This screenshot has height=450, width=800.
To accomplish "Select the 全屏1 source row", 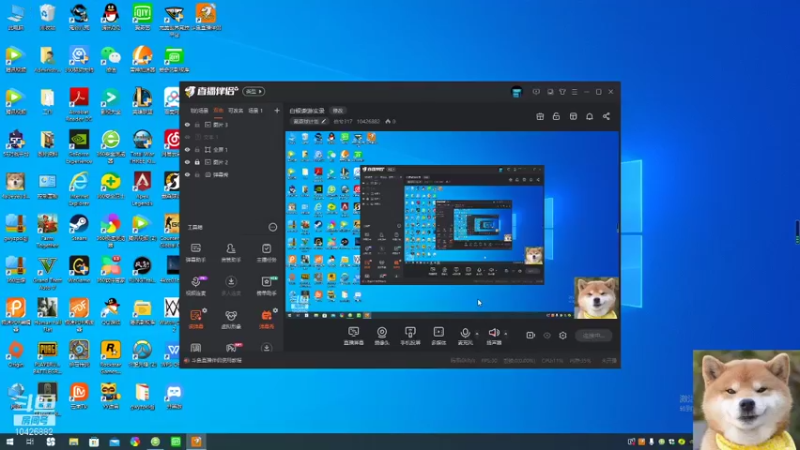I will (x=232, y=149).
